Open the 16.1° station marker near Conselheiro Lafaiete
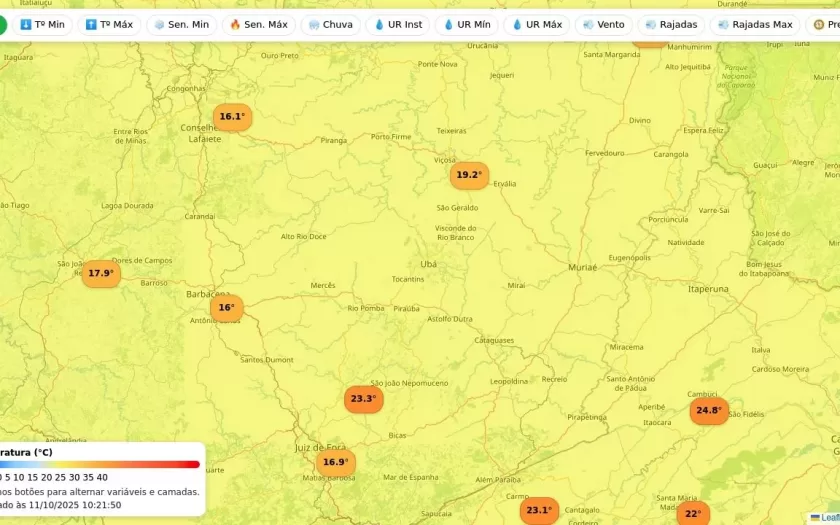 click(232, 117)
